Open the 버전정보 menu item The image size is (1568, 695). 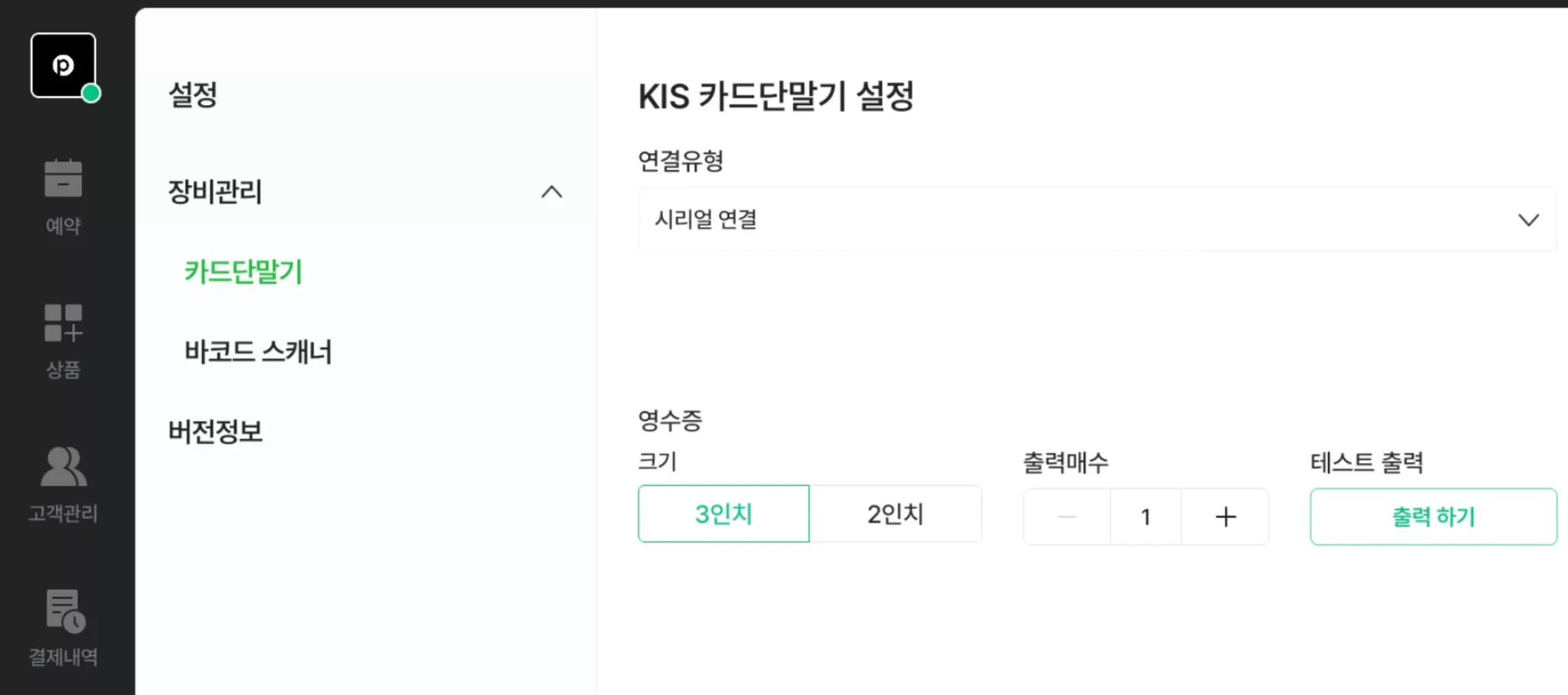coord(215,432)
